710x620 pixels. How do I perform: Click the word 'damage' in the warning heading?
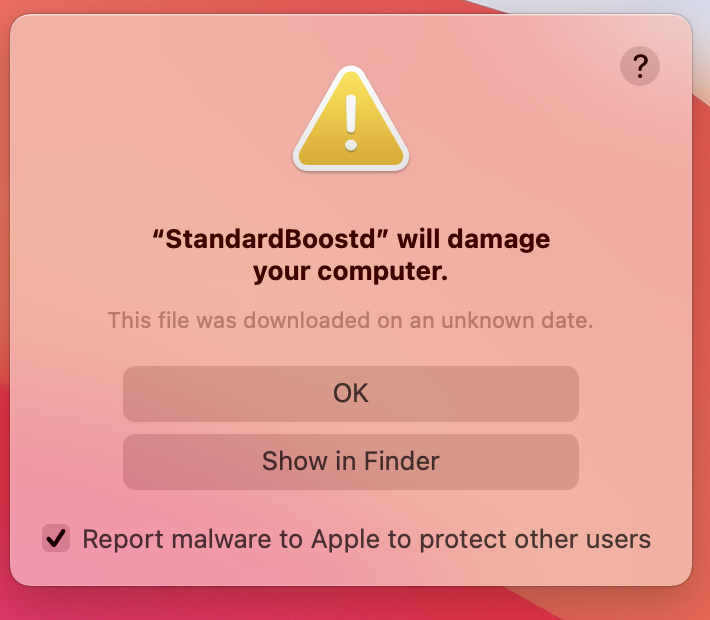coord(501,239)
